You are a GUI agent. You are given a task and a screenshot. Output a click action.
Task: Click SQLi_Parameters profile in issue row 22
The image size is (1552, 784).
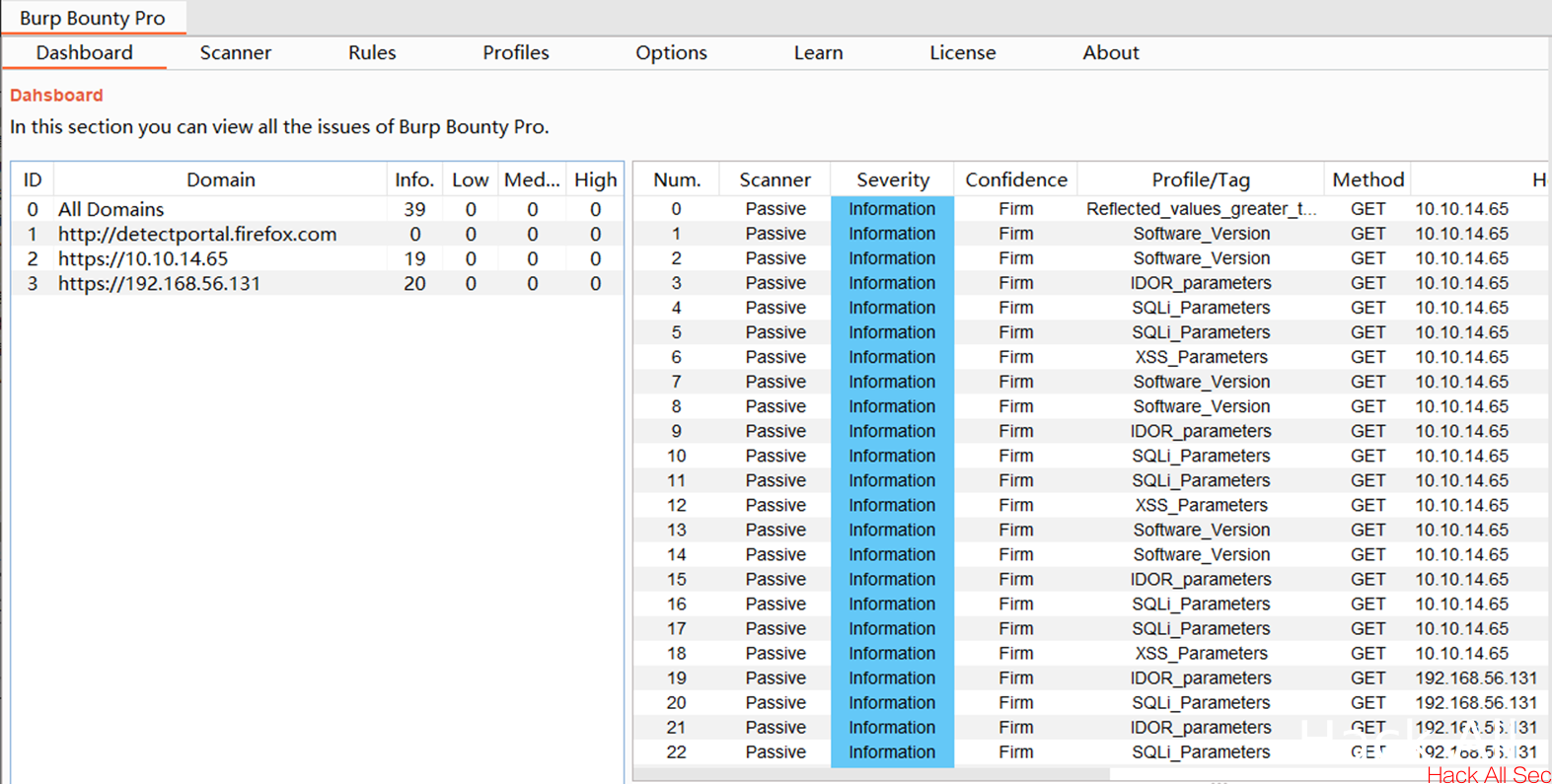tap(1201, 751)
